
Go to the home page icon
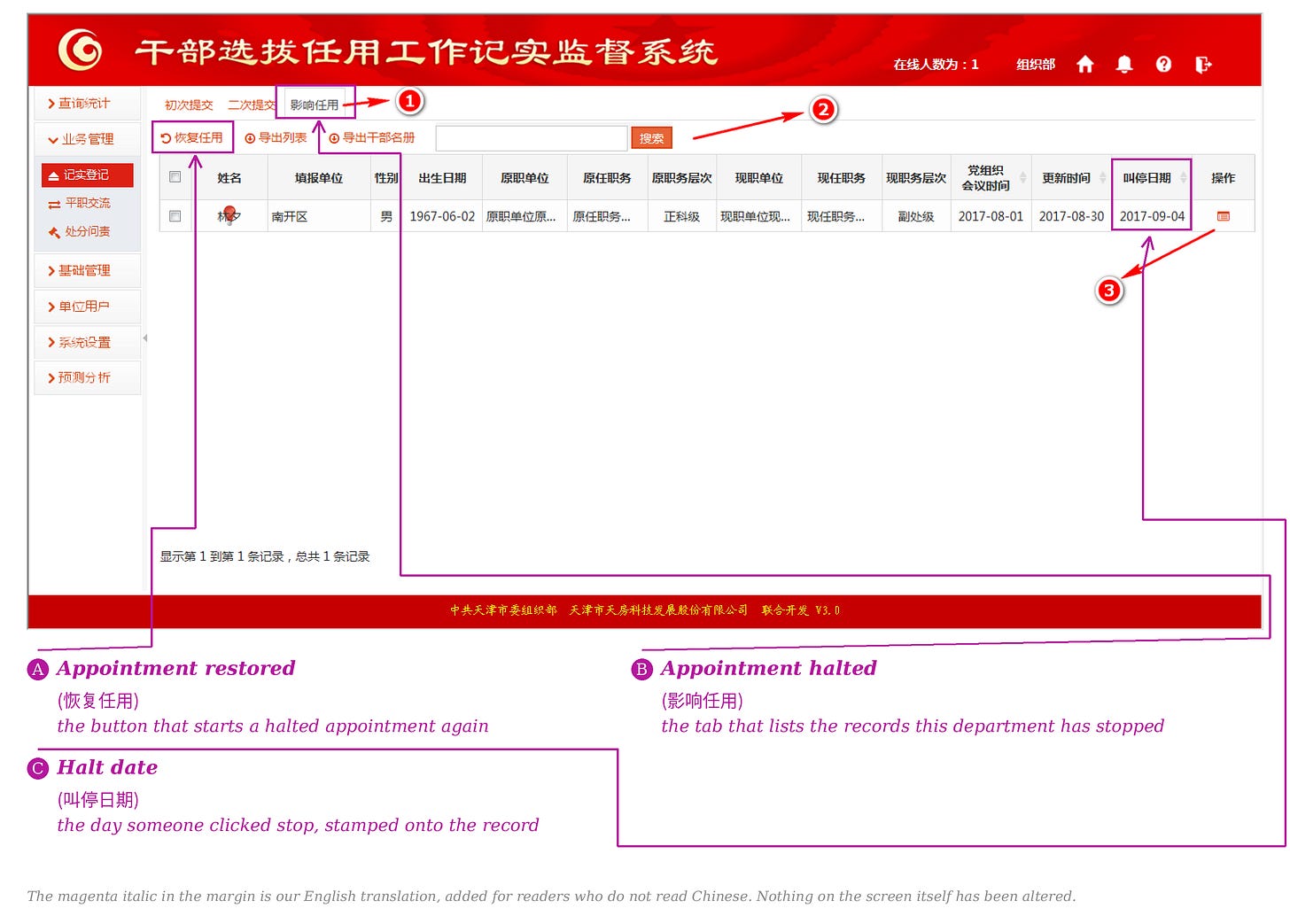point(1084,64)
